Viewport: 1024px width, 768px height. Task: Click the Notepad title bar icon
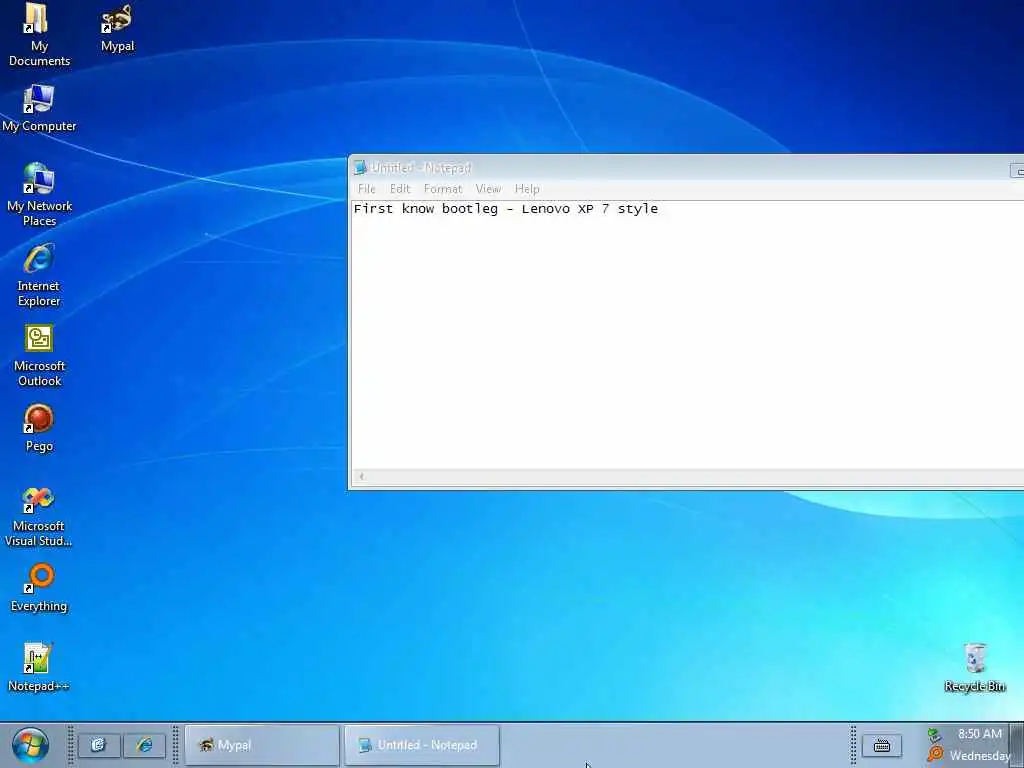click(360, 168)
